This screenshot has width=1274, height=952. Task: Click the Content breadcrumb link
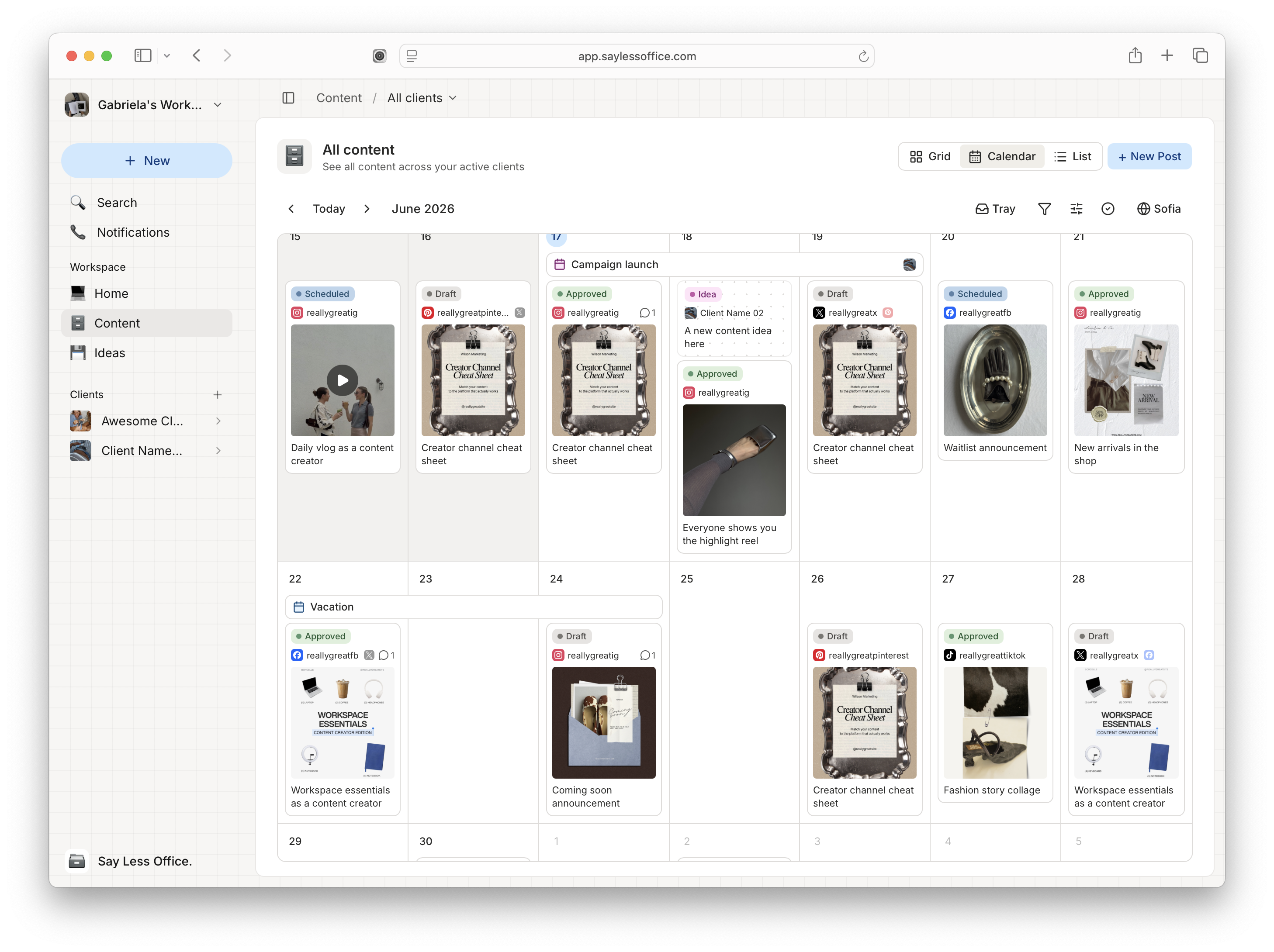[x=339, y=98]
